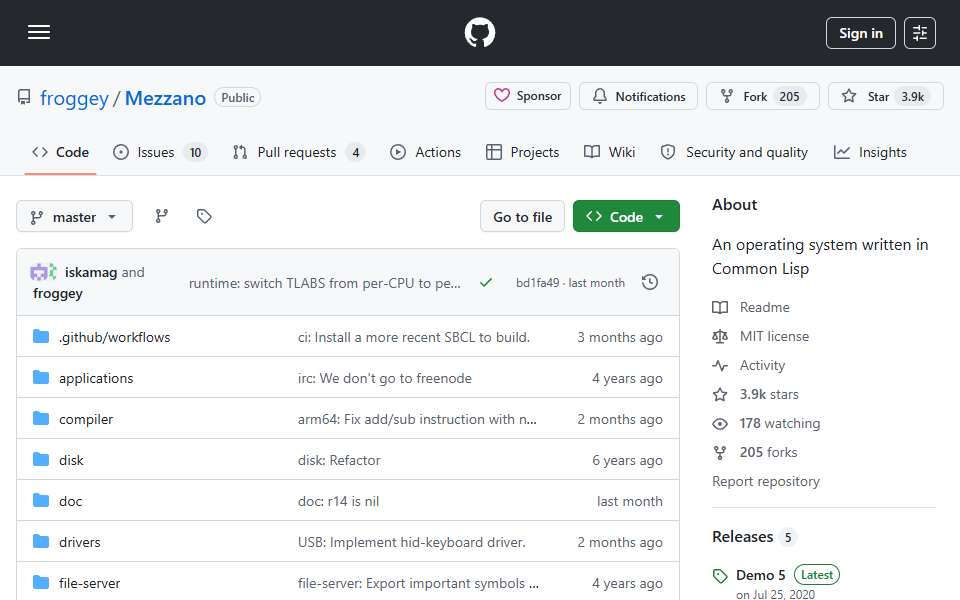Click the Sign in button
Viewport: 960px width, 600px height.
point(860,33)
